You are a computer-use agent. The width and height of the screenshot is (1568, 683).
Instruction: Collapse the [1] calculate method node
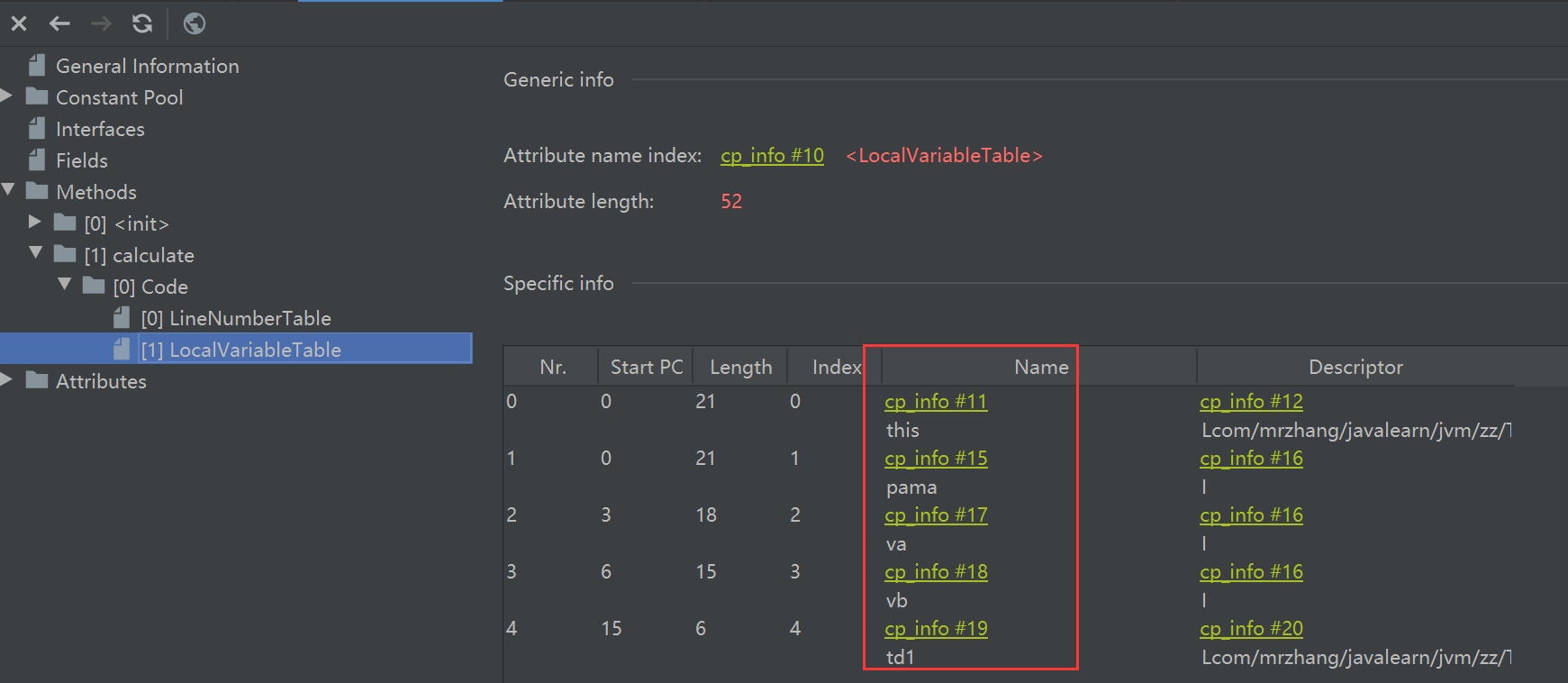tap(36, 254)
